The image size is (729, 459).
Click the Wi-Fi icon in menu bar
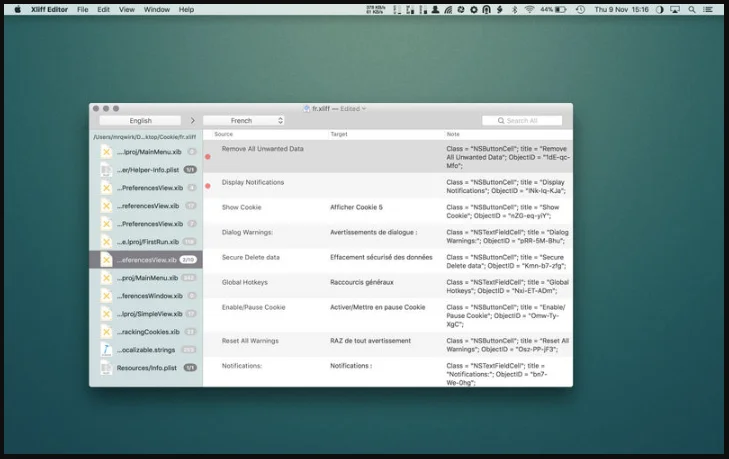[x=529, y=9]
